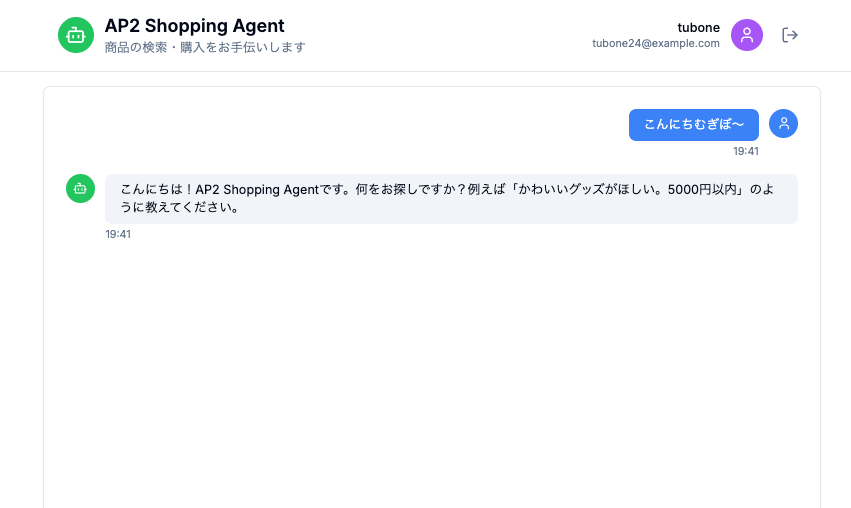Click the username tubone
Viewport: 851px width, 508px height.
coord(698,28)
